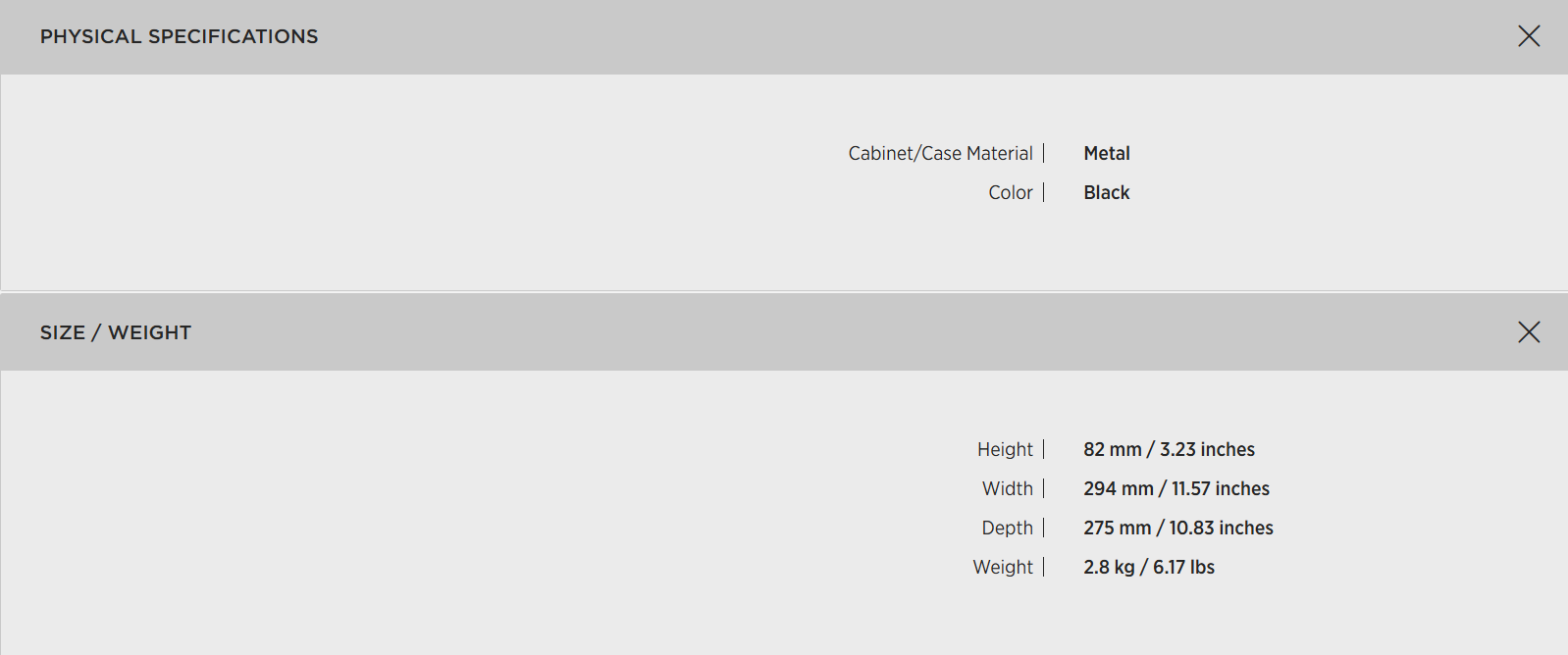Collapse the Size / Weight section
Screen dimensions: 1568x655
click(x=1529, y=332)
